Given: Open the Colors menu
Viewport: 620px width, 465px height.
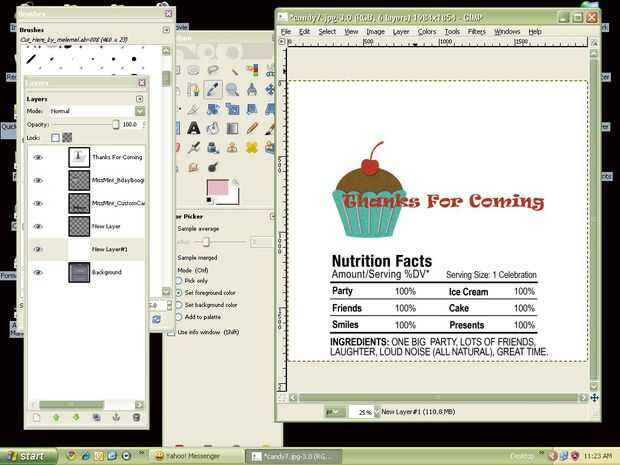Looking at the screenshot, I should pos(427,32).
